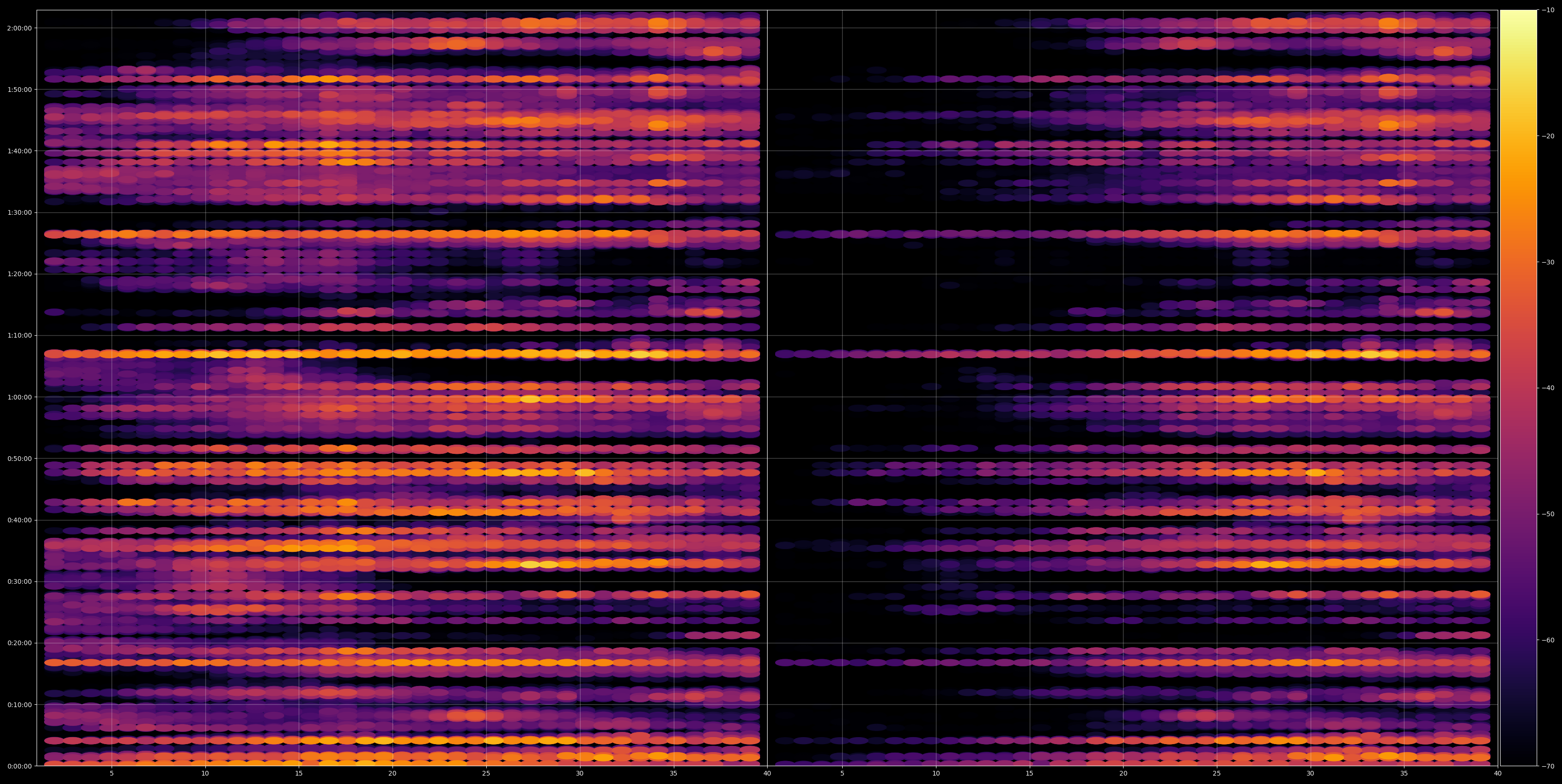Click x-axis label 35 under the left heatmap
This screenshot has width=1562, height=784.
coord(674,774)
